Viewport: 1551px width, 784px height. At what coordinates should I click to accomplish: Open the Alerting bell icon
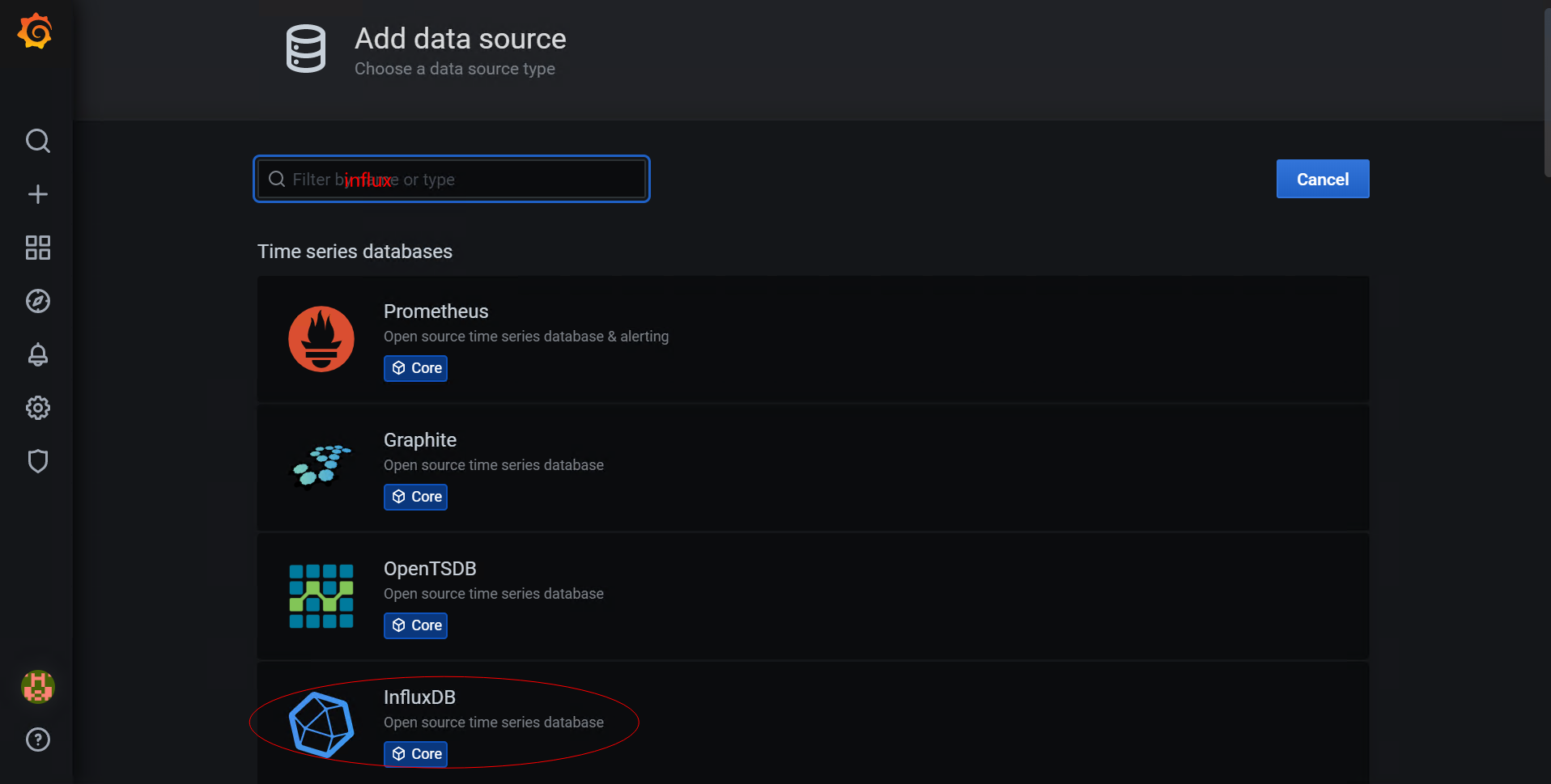[37, 354]
